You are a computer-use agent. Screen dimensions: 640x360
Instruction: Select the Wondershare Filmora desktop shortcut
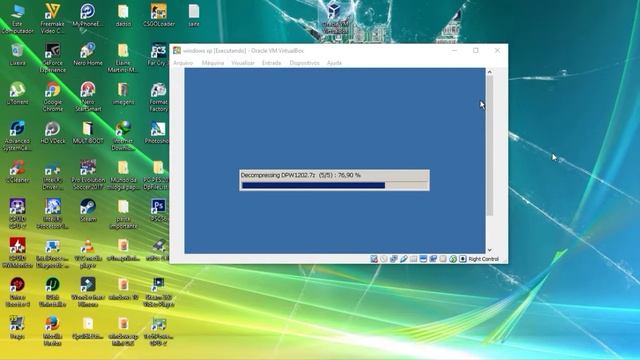click(88, 292)
